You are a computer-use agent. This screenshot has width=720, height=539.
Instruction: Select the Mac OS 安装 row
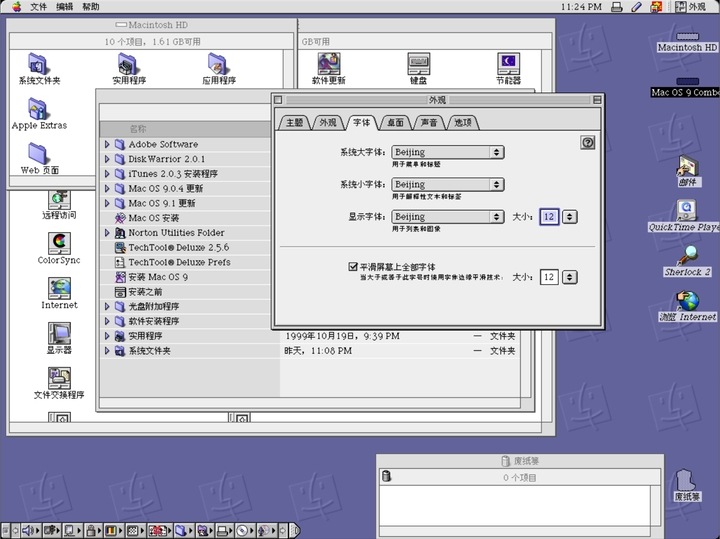pyautogui.click(x=186, y=218)
